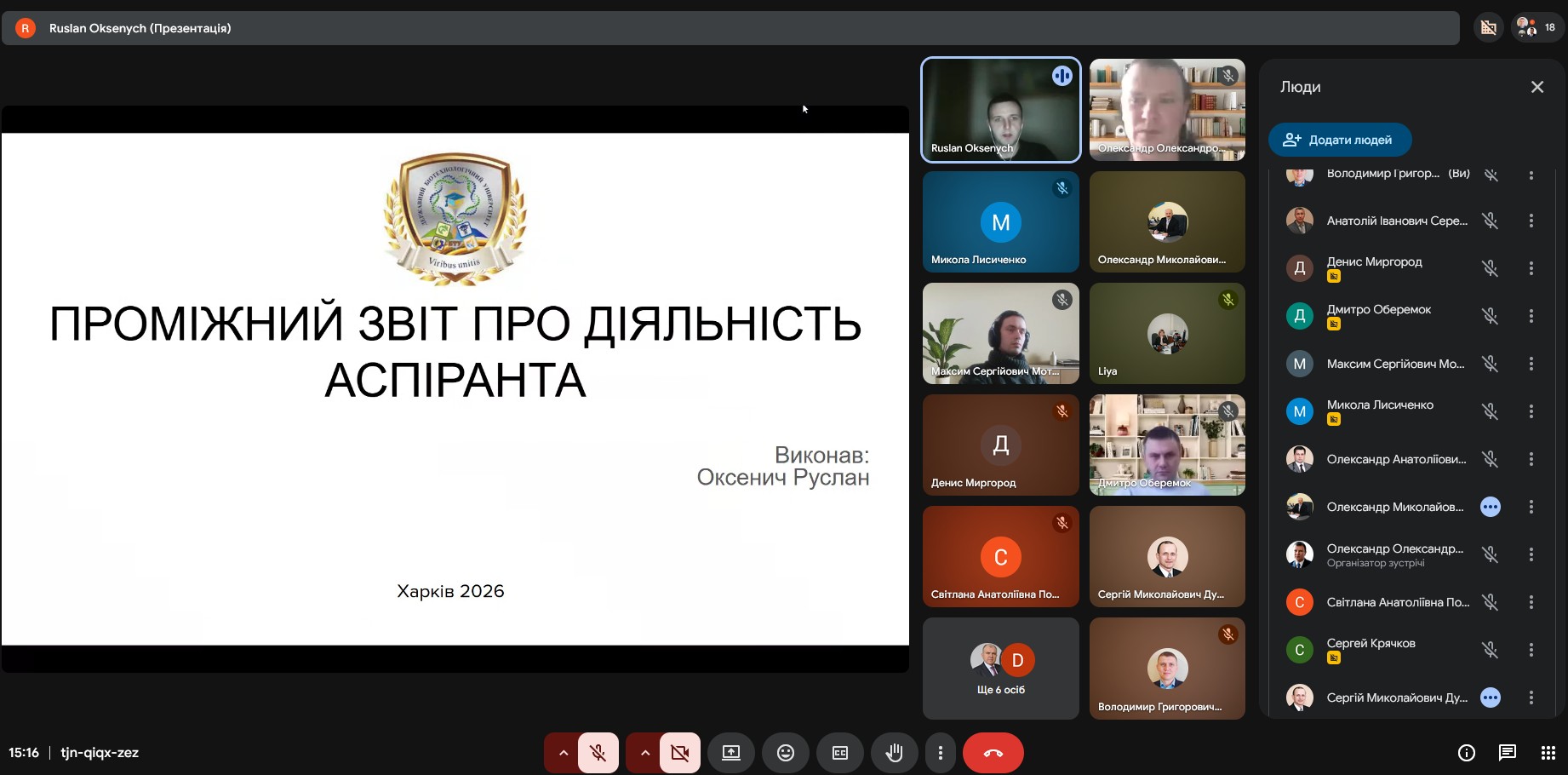Toggle closed captions button
The image size is (1568, 775).
coord(839,753)
